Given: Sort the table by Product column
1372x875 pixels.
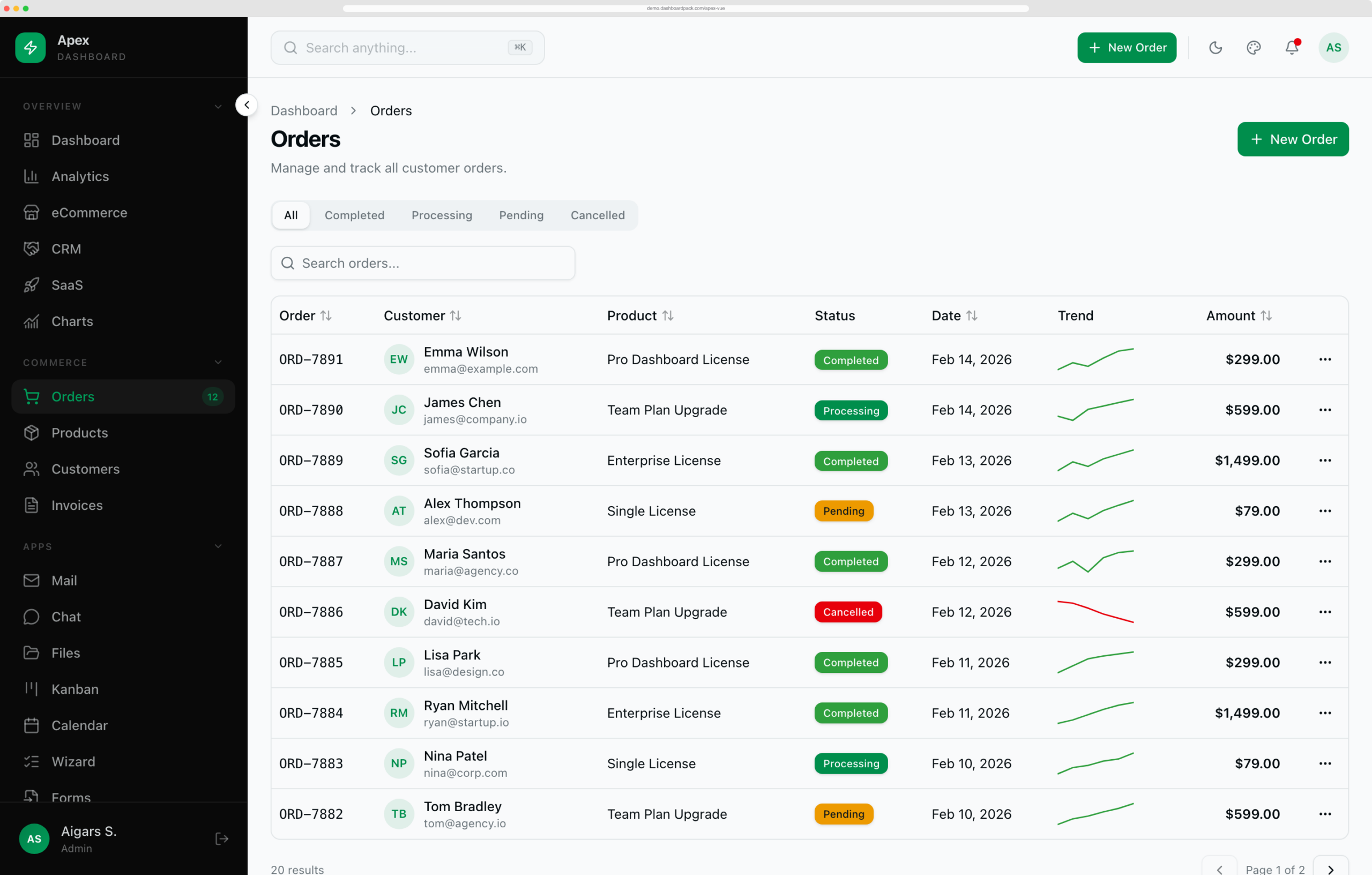Looking at the screenshot, I should [640, 315].
